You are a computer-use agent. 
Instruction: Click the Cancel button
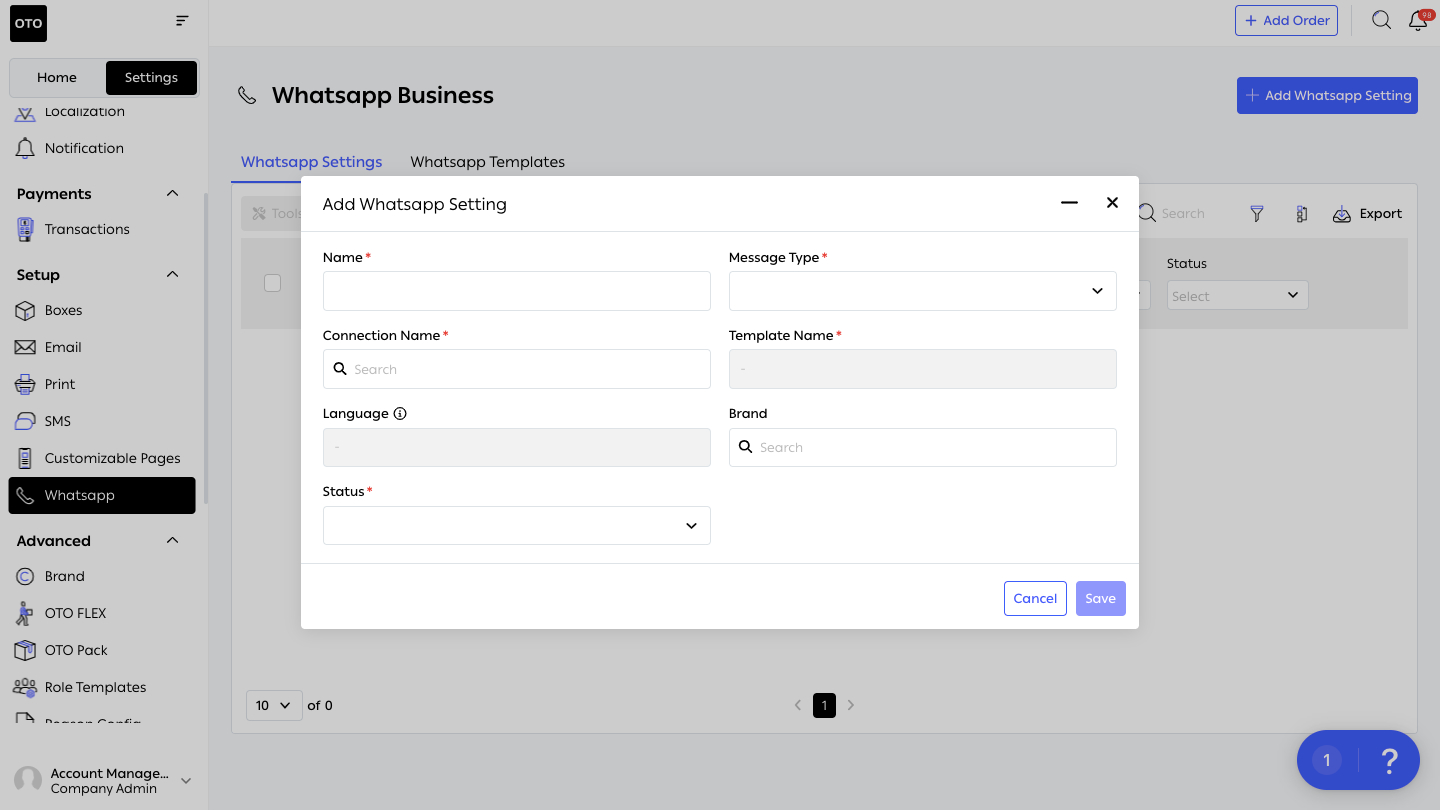coord(1035,598)
